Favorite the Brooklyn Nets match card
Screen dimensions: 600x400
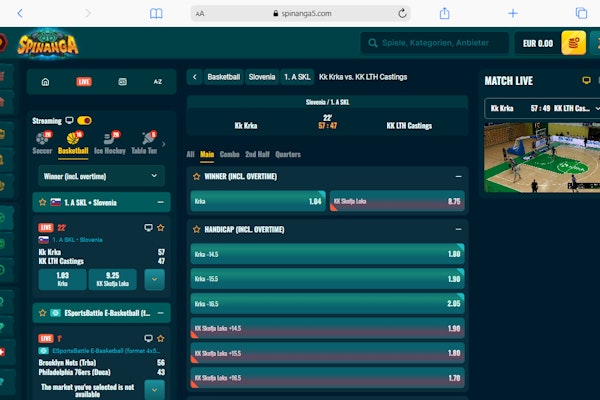point(161,338)
